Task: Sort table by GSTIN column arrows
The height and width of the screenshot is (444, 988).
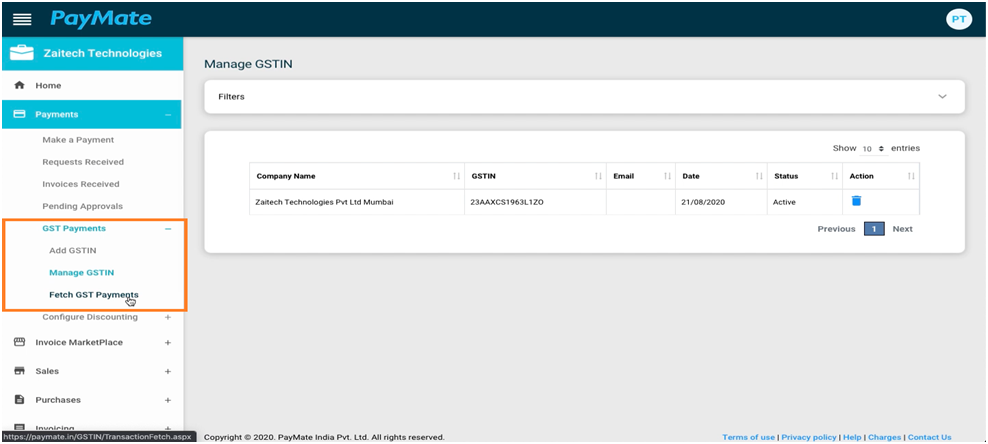Action: click(598, 176)
